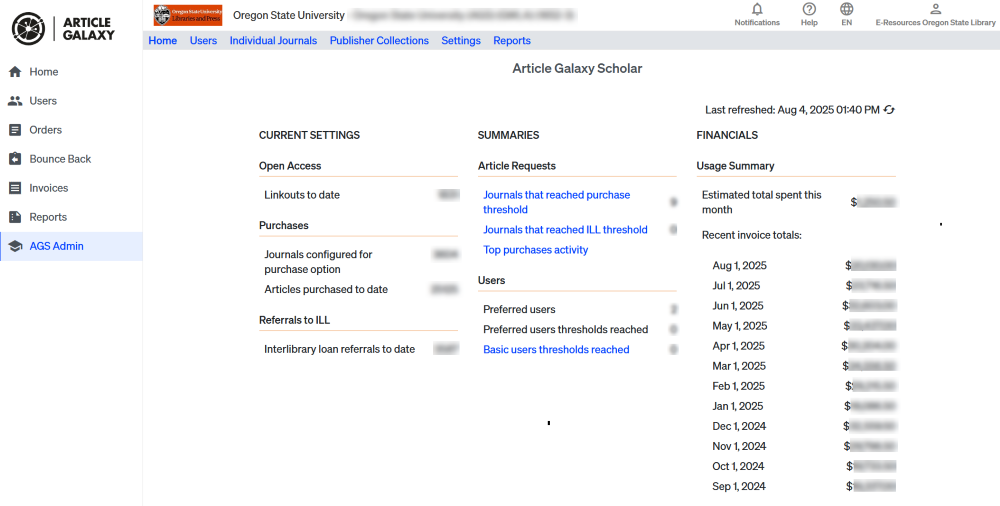Open the Publisher Collections tab

coord(379,41)
